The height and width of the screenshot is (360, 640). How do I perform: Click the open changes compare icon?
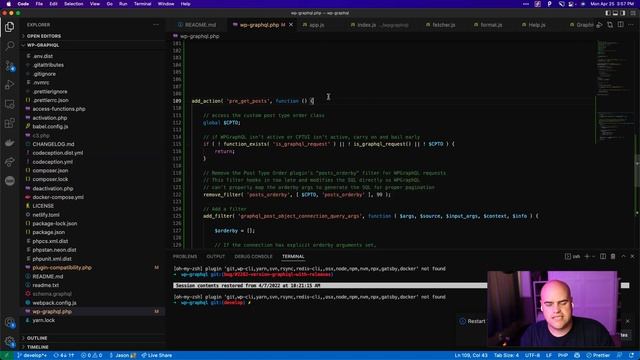tap(610, 25)
